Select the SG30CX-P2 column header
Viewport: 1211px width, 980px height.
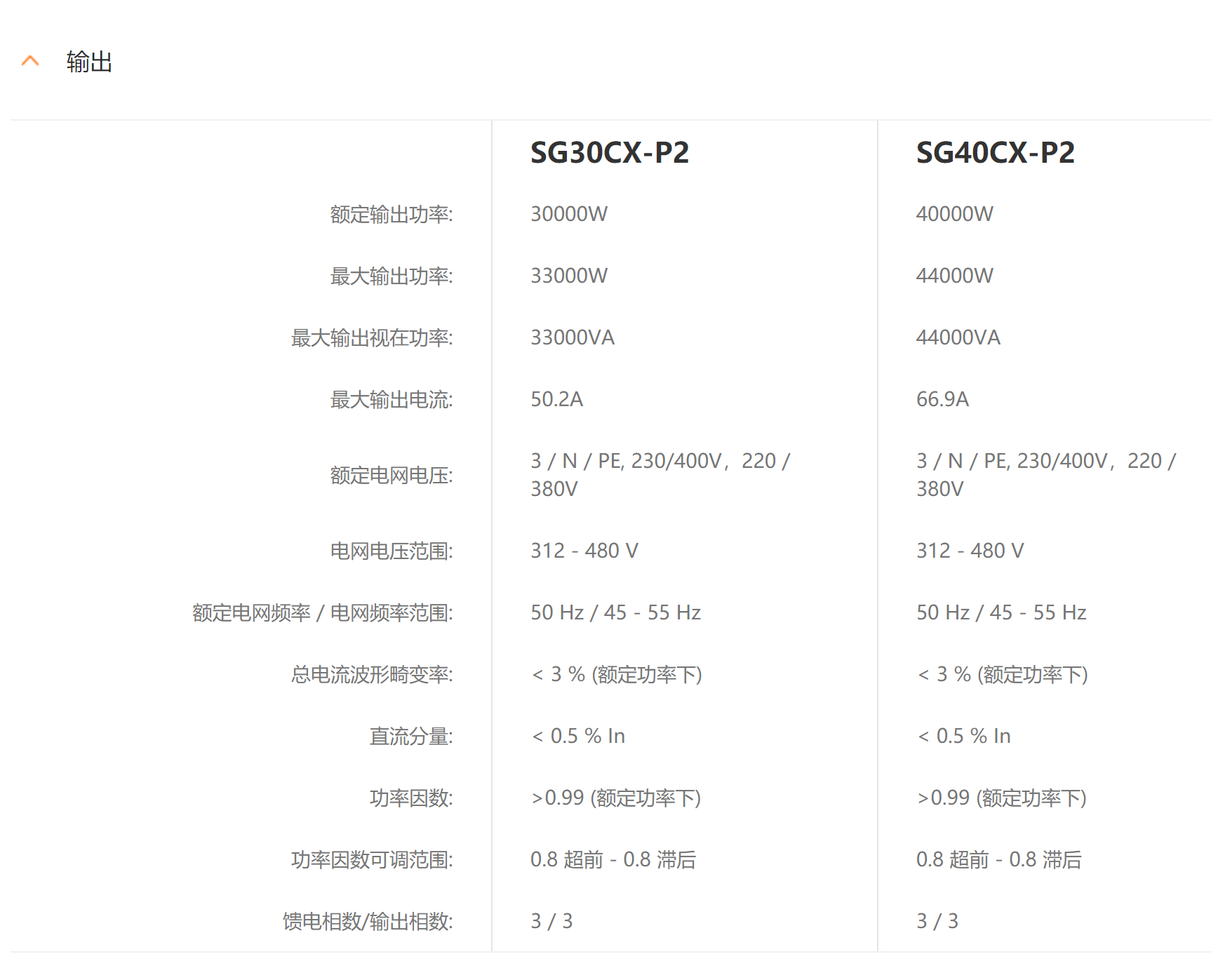[609, 152]
